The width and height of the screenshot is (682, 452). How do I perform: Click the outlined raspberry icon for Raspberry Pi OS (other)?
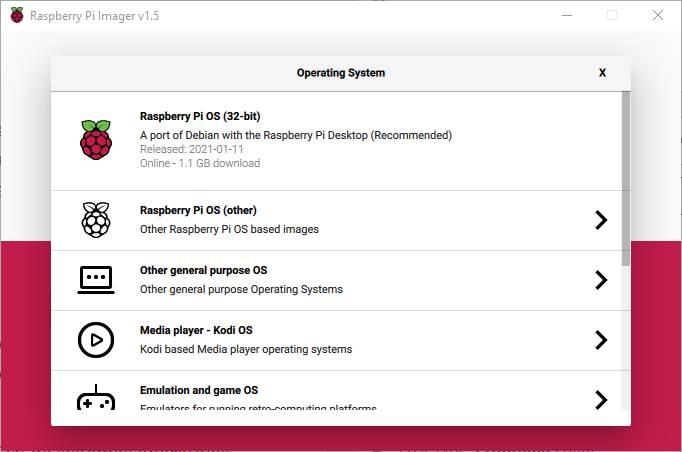[96, 220]
